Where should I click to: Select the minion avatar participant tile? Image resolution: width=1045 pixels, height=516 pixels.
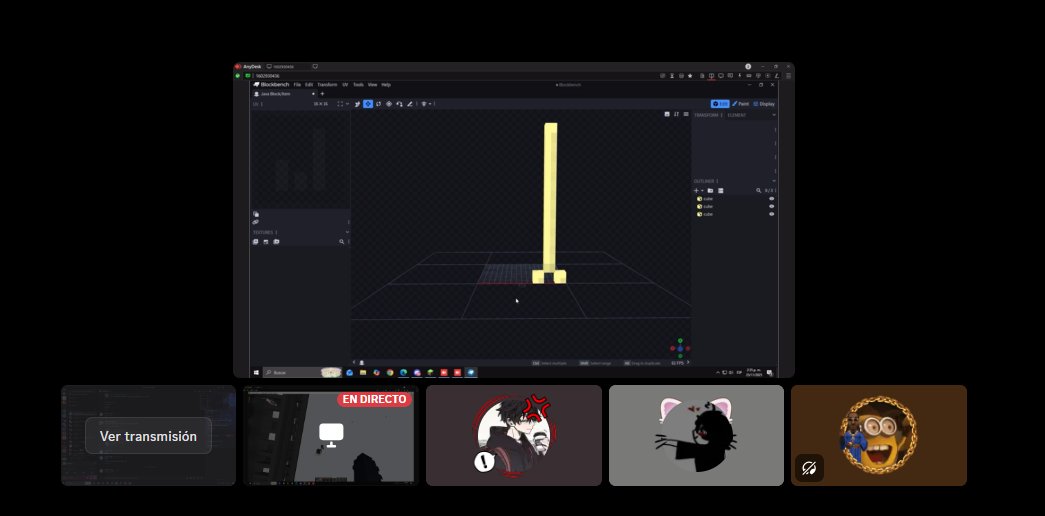(x=878, y=435)
